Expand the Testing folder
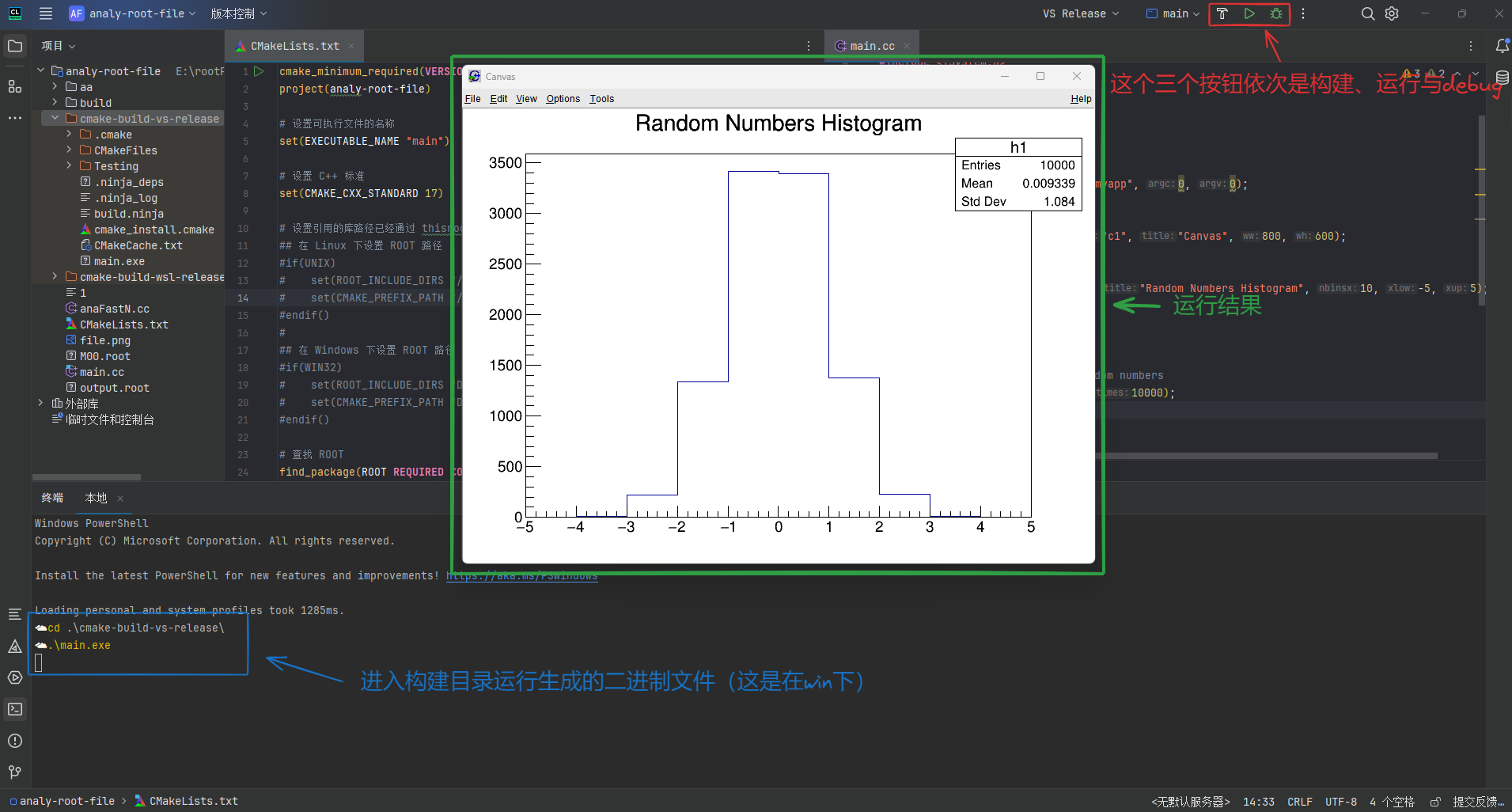Viewport: 1512px width, 812px height. [x=69, y=166]
